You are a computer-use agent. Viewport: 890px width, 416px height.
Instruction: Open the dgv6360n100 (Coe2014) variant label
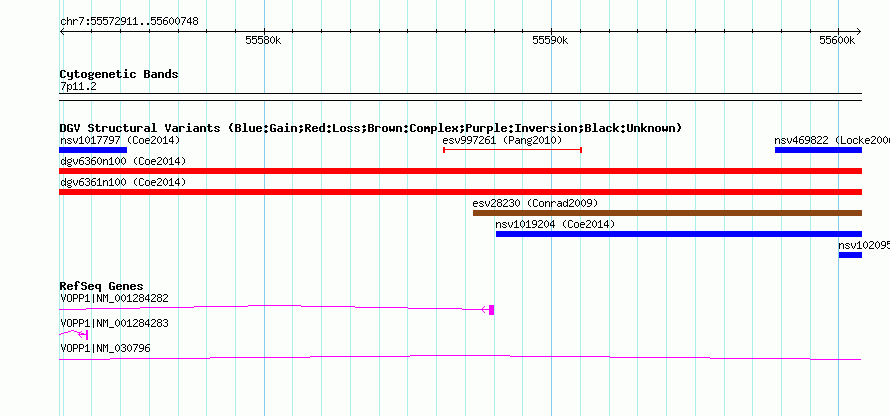tap(123, 162)
